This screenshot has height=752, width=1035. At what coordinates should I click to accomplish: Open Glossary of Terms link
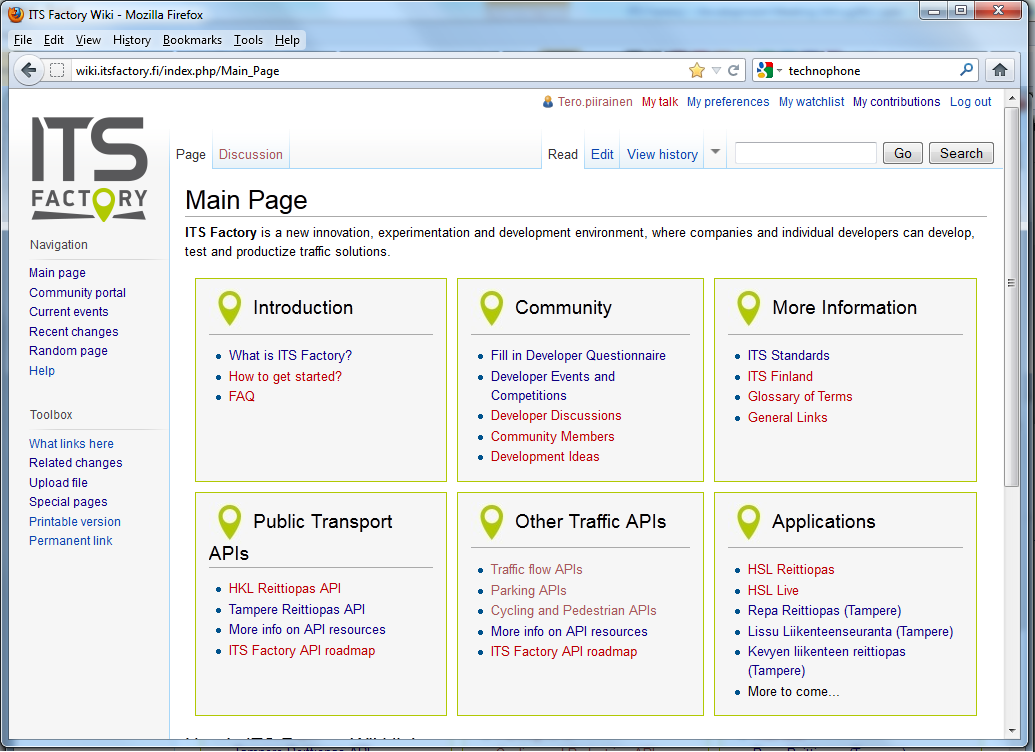coord(800,396)
